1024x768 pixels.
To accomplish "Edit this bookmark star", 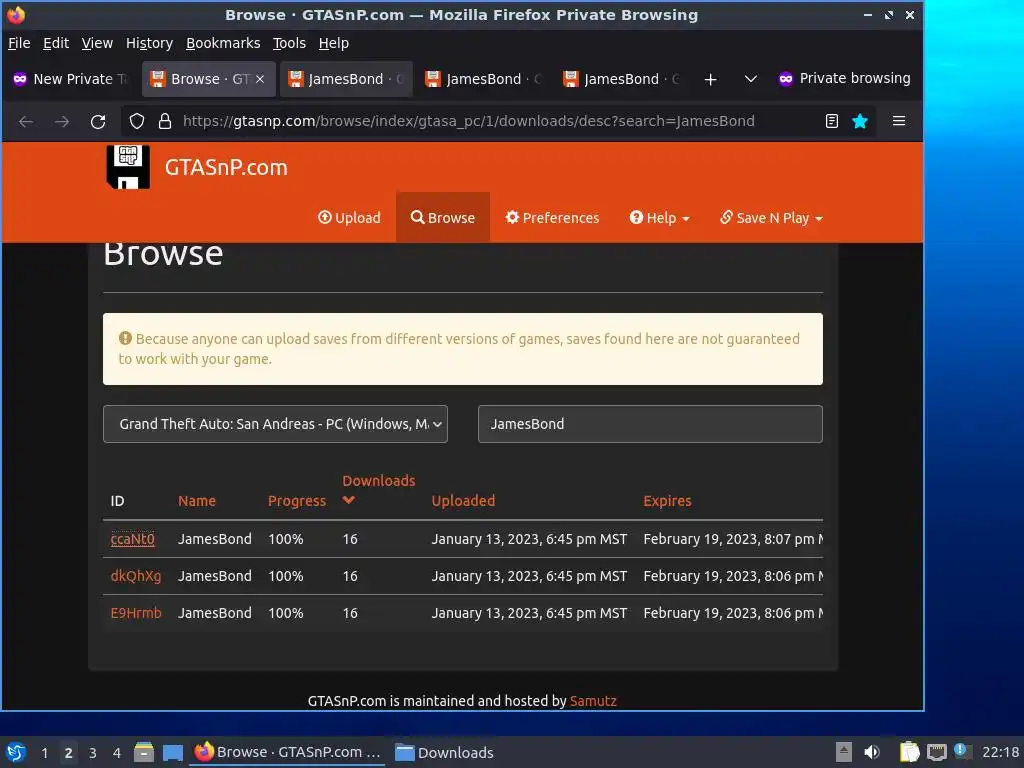I will pos(860,121).
